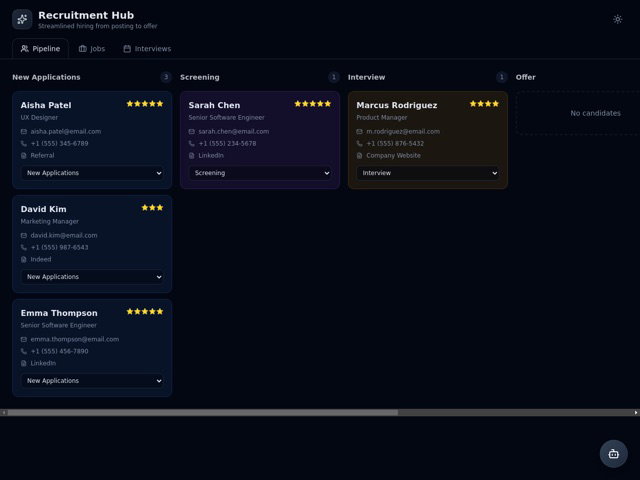Open the chatbot assistant button
Viewport: 640px width, 480px height.
pyautogui.click(x=613, y=453)
